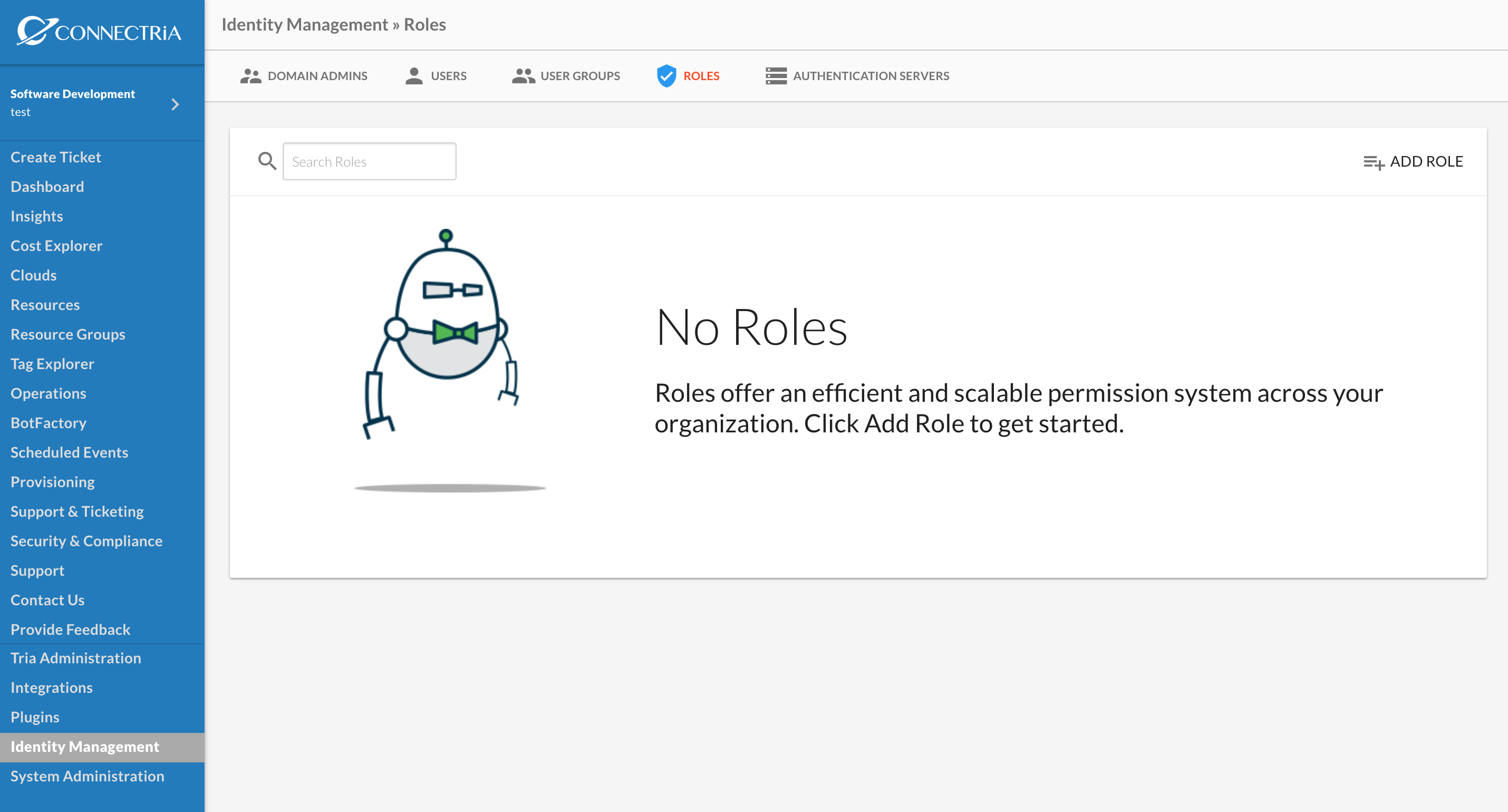Open Tria Administration
The height and width of the screenshot is (812, 1508).
pos(75,658)
